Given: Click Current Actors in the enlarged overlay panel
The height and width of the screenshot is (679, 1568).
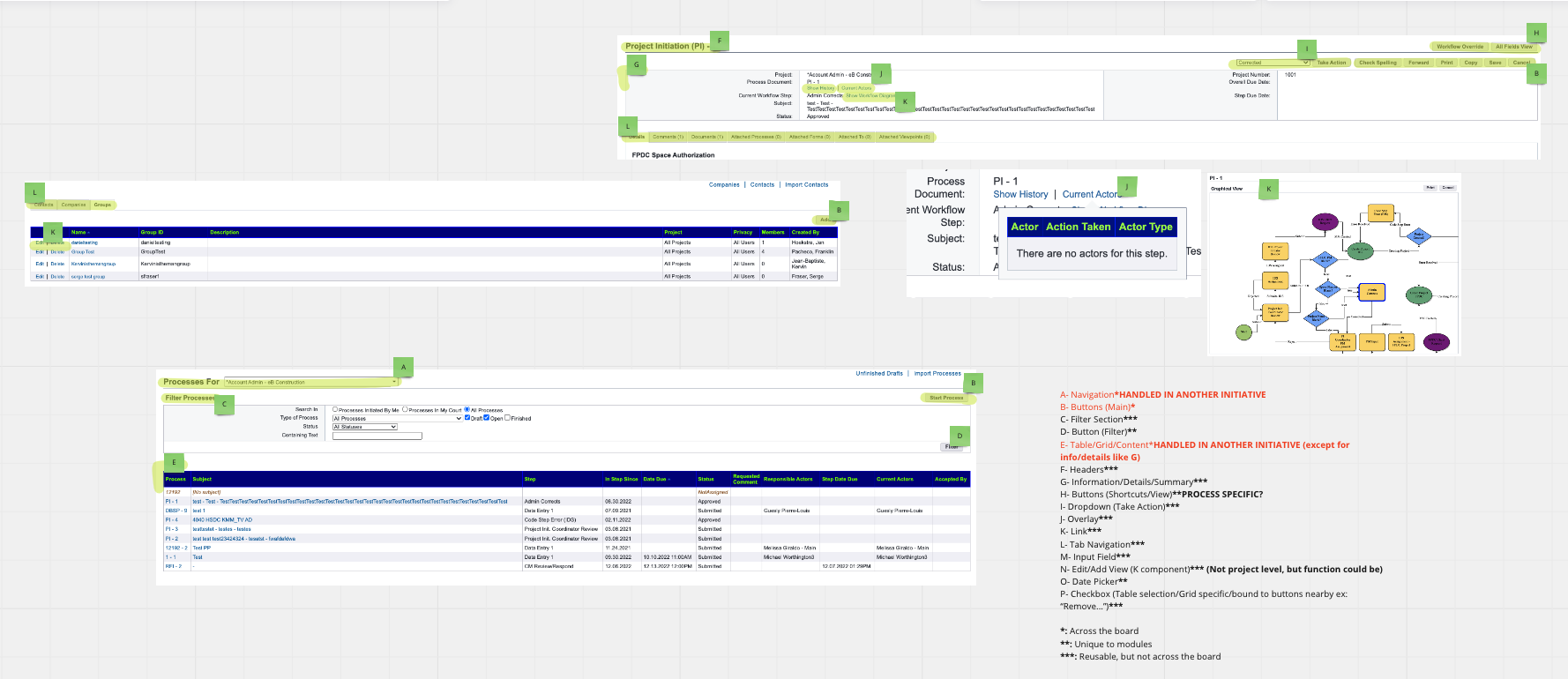Looking at the screenshot, I should click(1093, 195).
